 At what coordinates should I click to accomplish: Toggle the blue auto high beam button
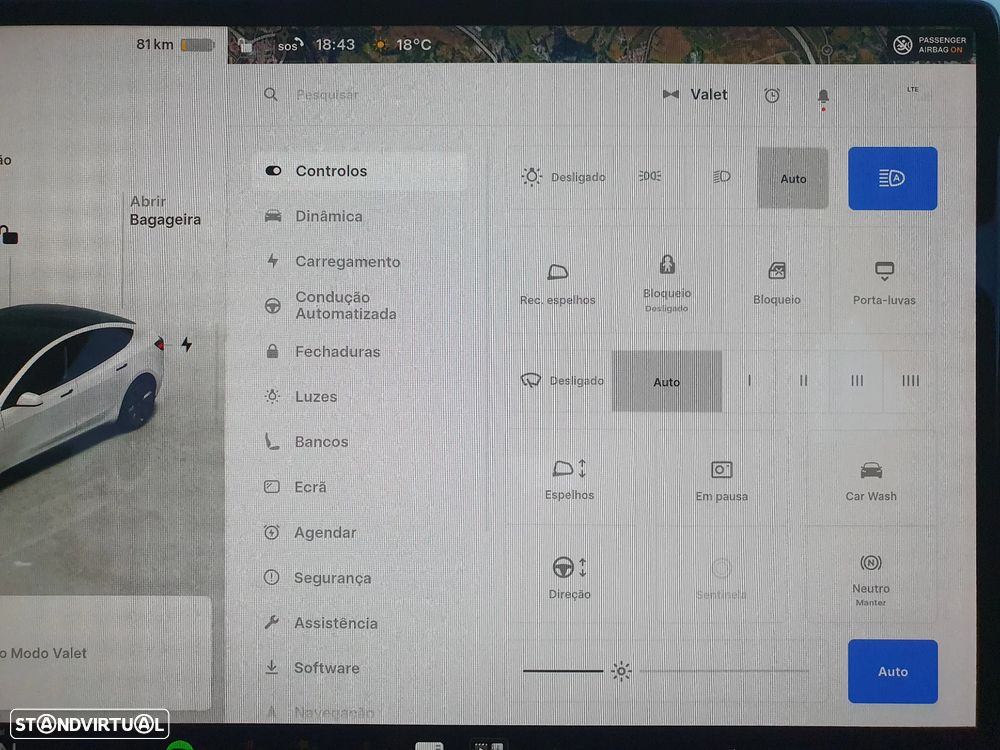pos(892,178)
